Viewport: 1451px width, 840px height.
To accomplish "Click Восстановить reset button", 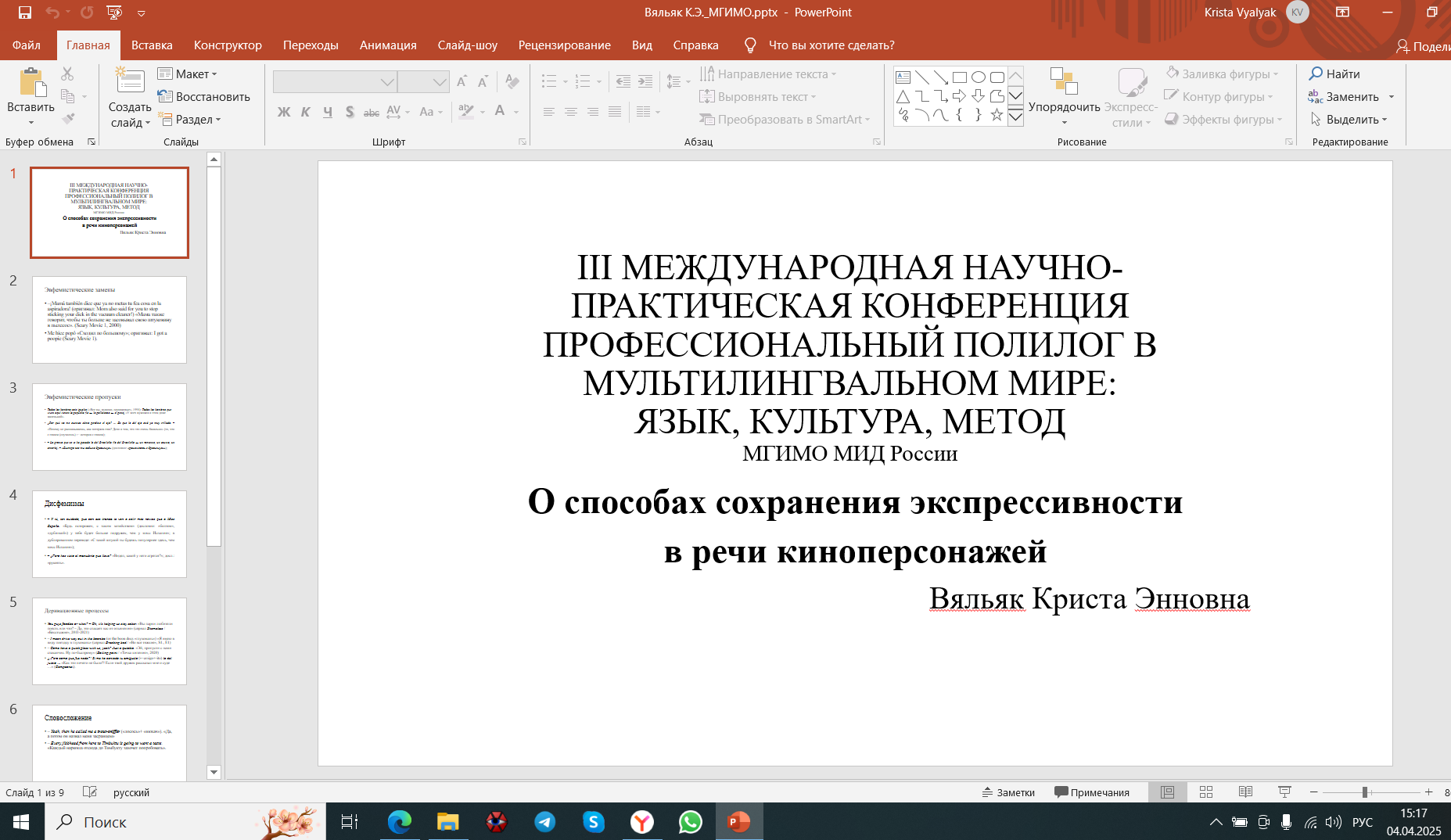I will tap(203, 96).
